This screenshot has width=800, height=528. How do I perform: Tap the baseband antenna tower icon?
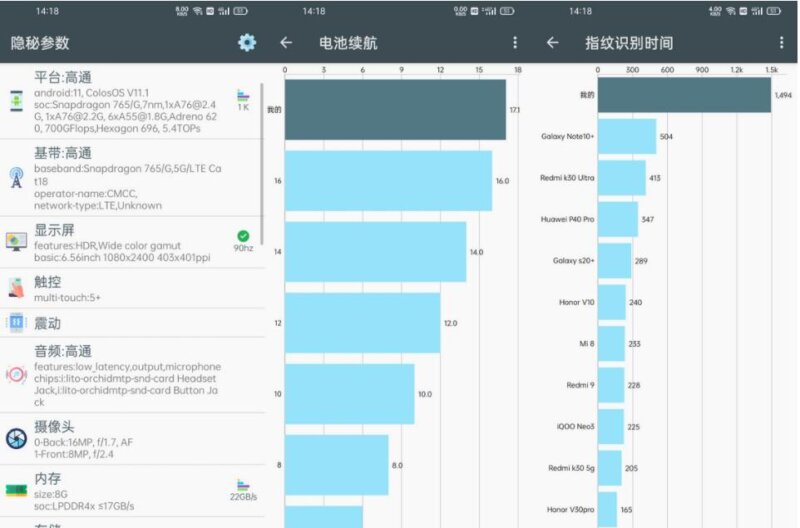coord(16,178)
